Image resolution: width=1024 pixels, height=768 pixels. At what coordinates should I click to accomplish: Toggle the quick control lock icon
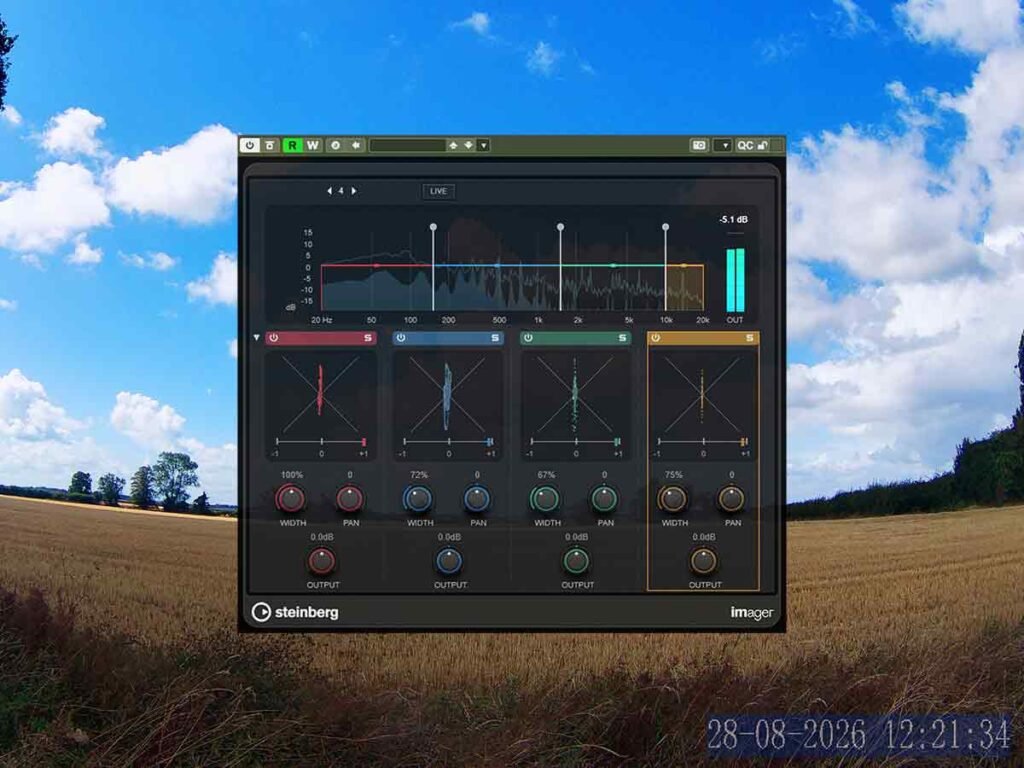(762, 145)
